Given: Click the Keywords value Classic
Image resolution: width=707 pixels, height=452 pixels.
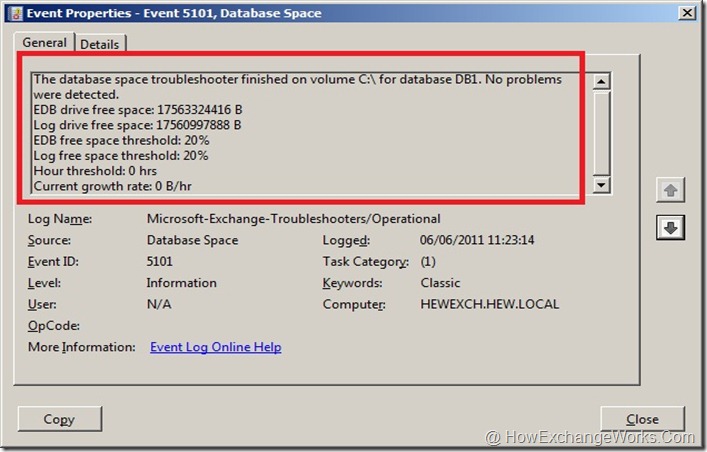Looking at the screenshot, I should (440, 283).
